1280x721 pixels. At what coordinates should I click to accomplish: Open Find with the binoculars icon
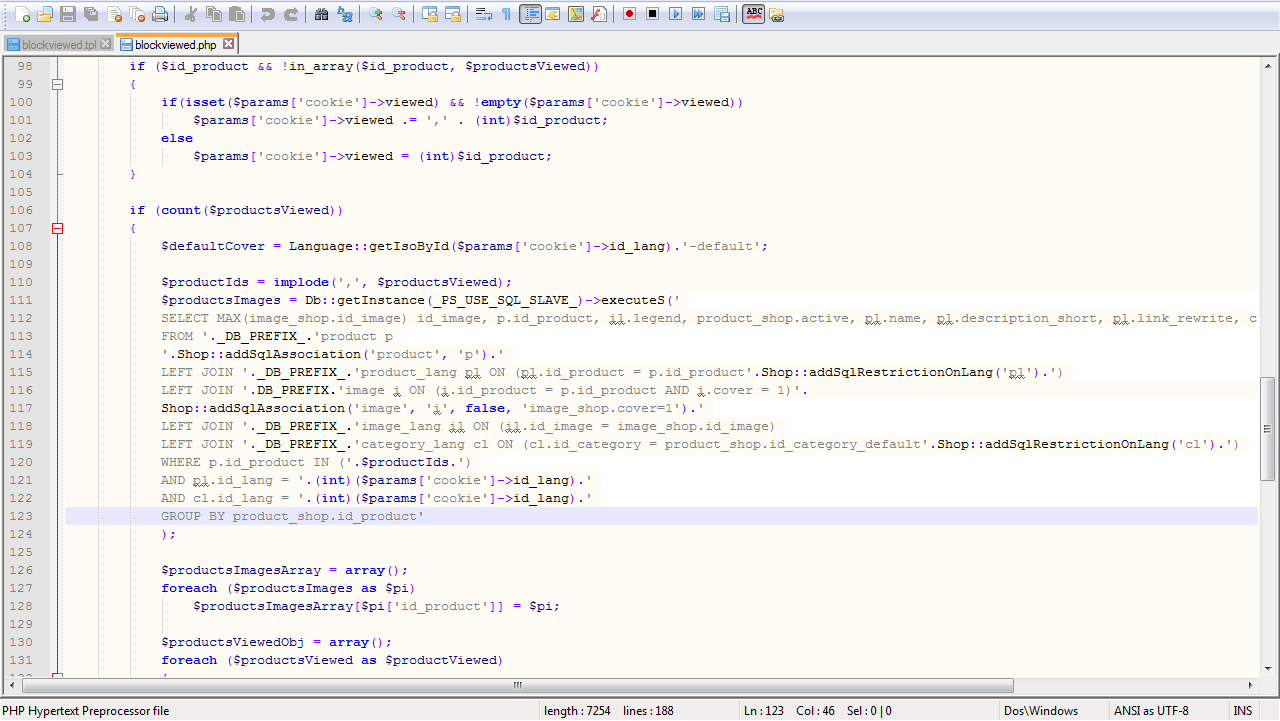pyautogui.click(x=321, y=14)
